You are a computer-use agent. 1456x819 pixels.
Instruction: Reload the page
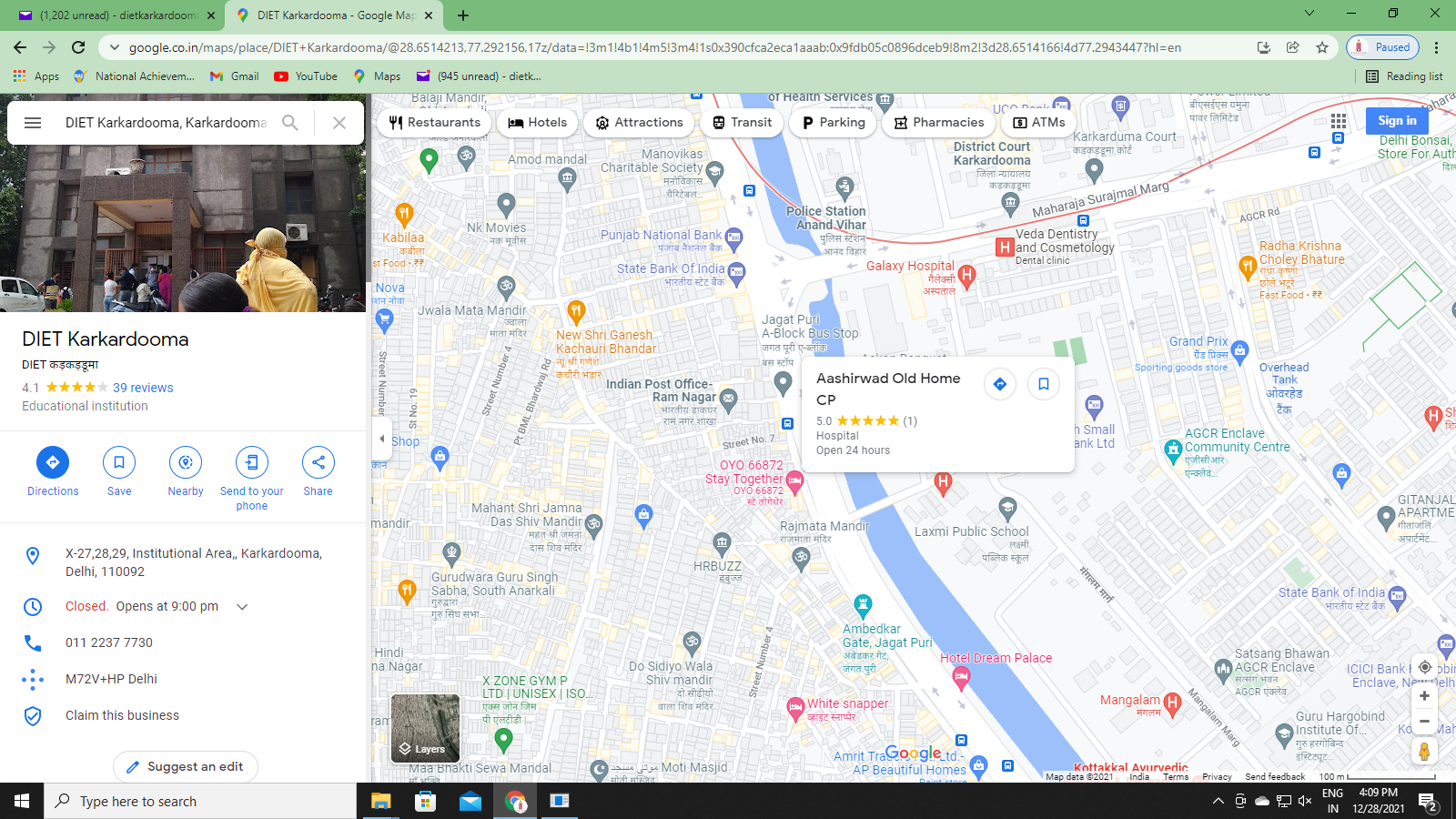[78, 47]
